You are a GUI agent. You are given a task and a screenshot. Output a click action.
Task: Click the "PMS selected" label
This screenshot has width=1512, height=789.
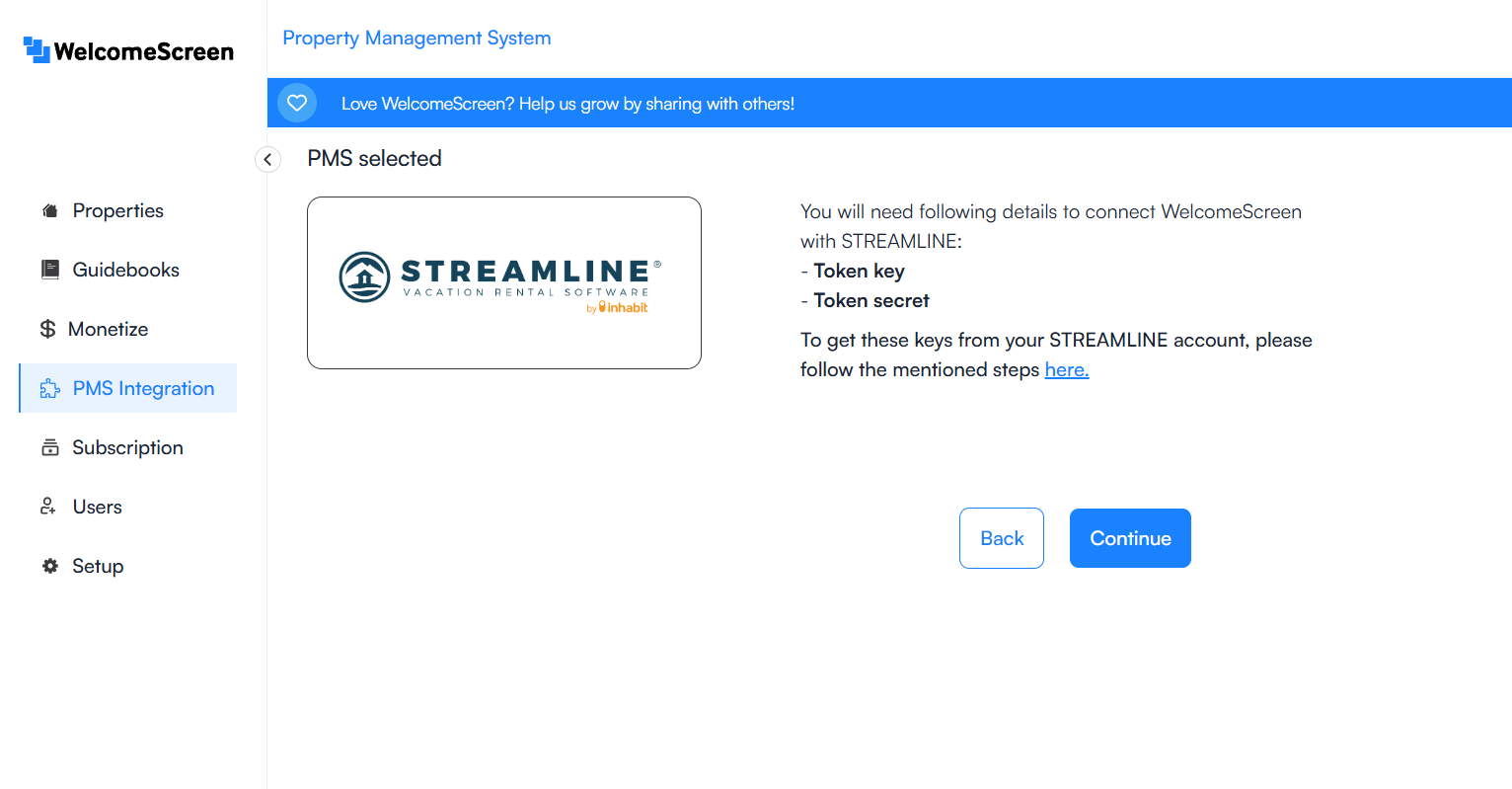click(x=374, y=158)
